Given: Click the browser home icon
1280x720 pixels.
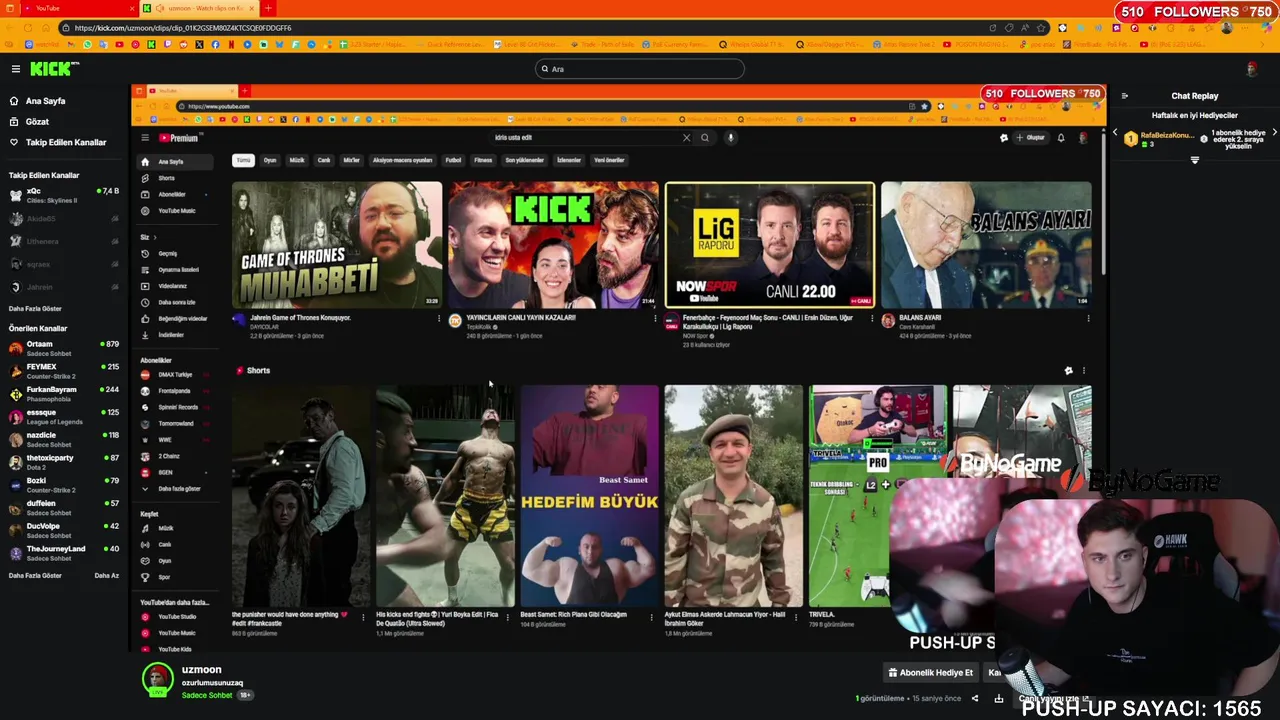Looking at the screenshot, I should pos(46,28).
